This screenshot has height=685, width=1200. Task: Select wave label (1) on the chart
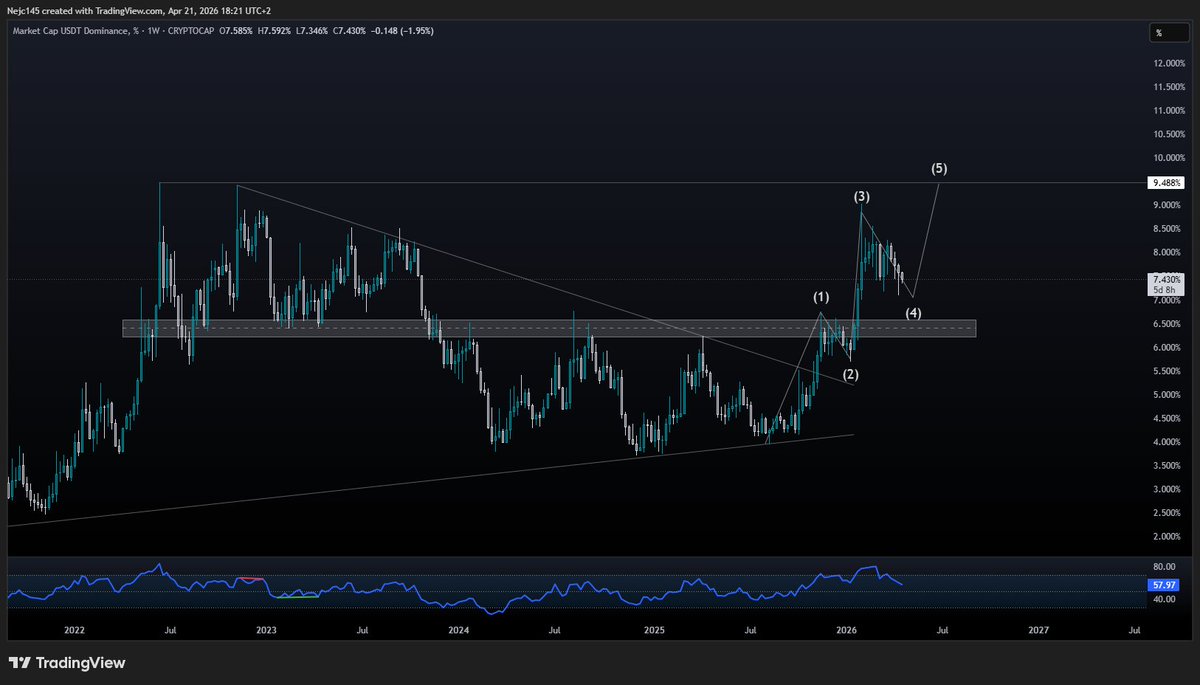click(821, 298)
